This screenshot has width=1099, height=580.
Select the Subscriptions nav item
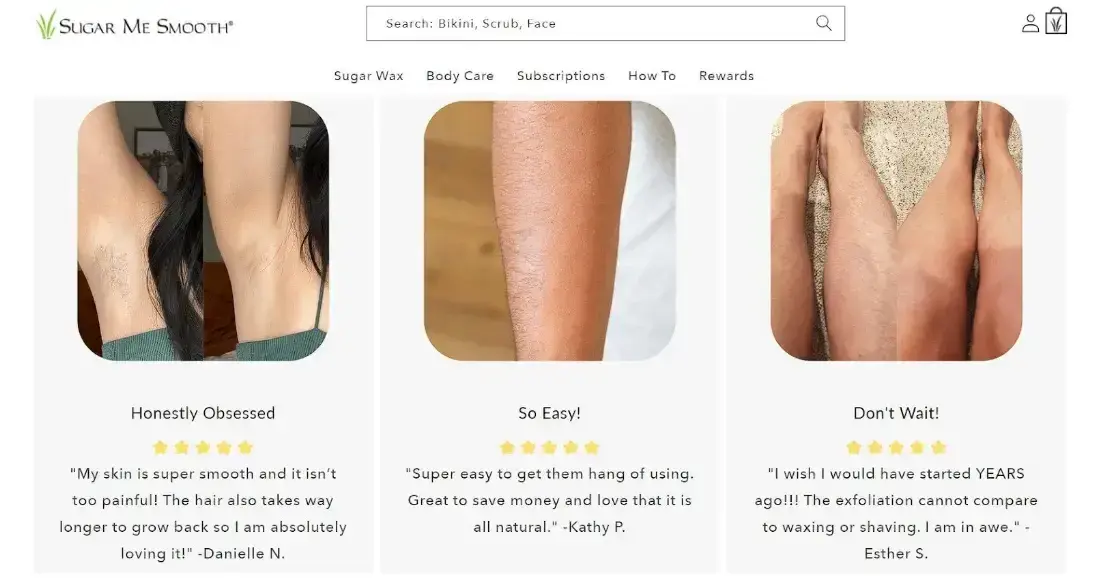560,75
